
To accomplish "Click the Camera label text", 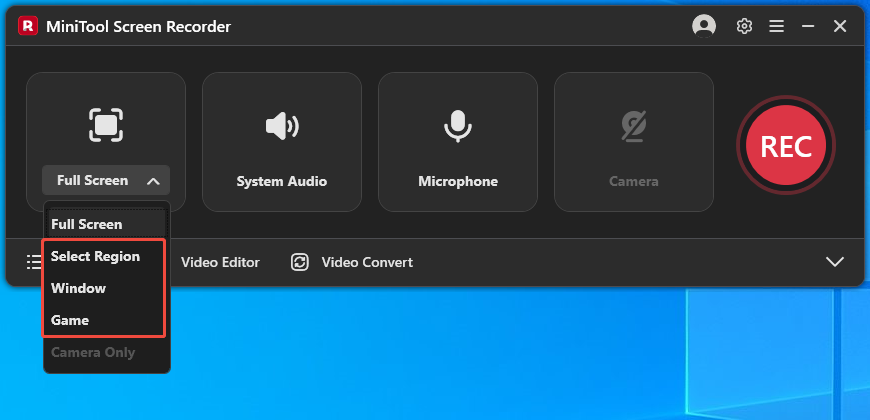I will point(634,181).
